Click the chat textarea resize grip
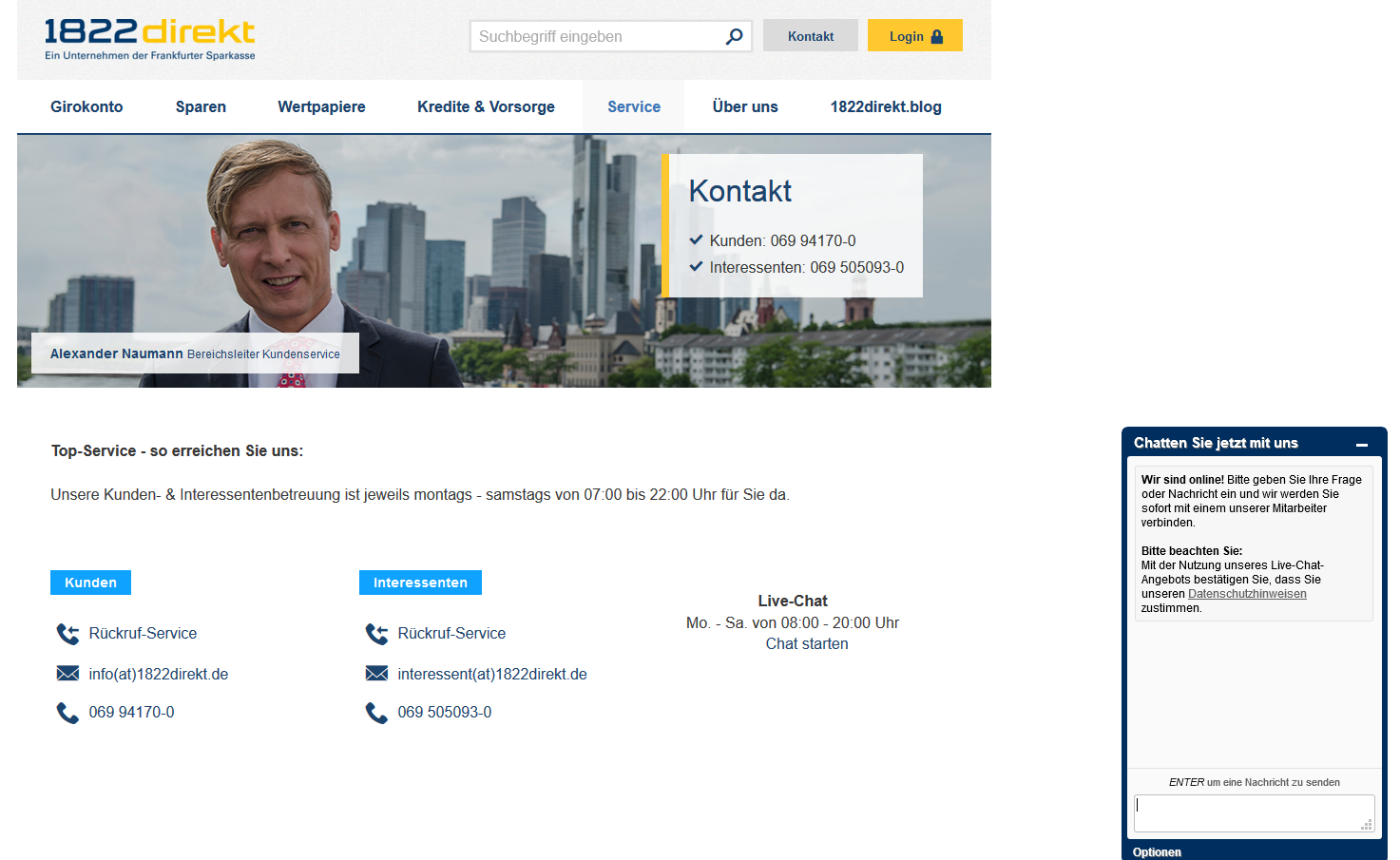This screenshot has width=1400, height=860. [x=1367, y=825]
